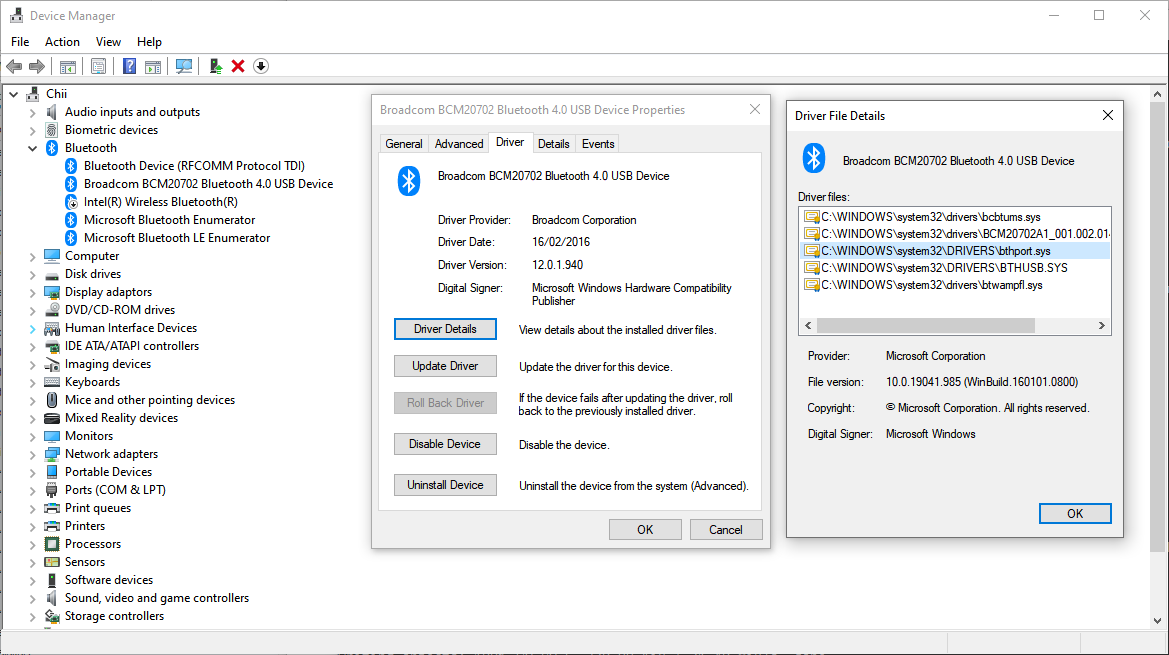
Task: Click the Scan for hardware changes icon
Action: click(x=184, y=66)
